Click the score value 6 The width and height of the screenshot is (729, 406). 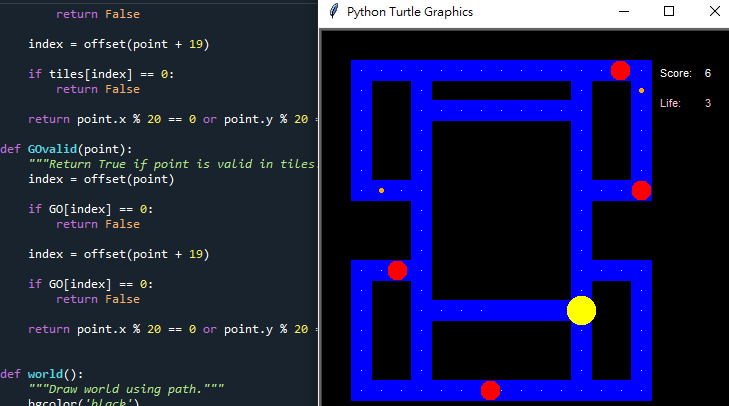click(x=708, y=73)
